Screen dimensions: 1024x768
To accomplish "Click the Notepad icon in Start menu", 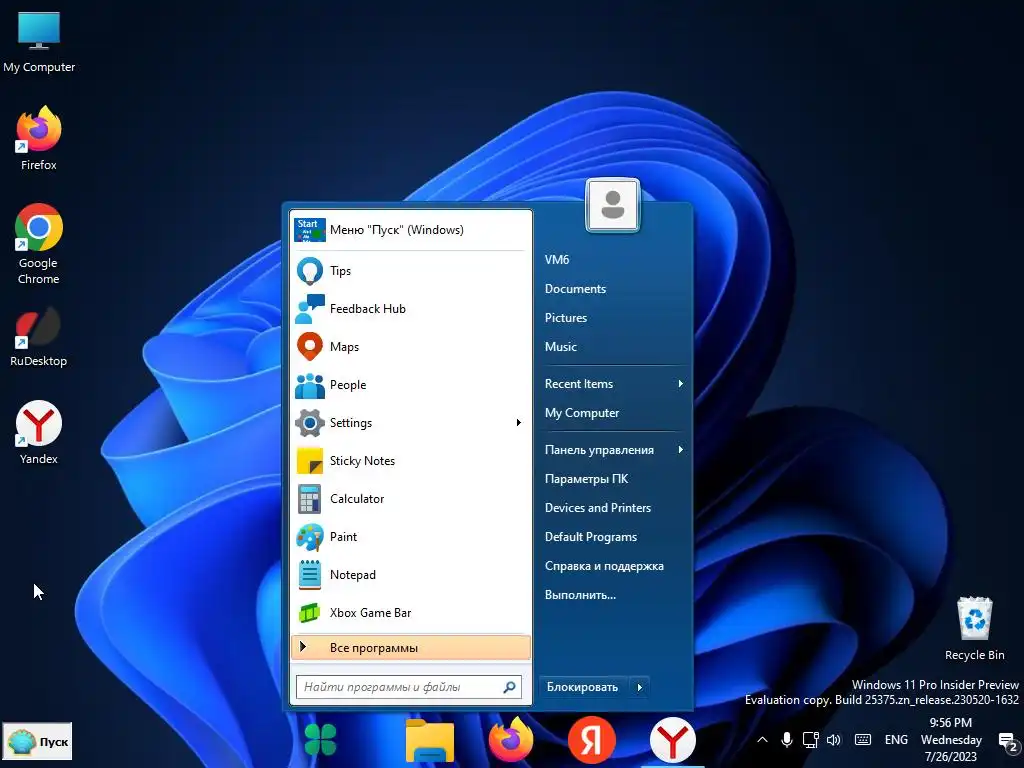I will pos(310,575).
